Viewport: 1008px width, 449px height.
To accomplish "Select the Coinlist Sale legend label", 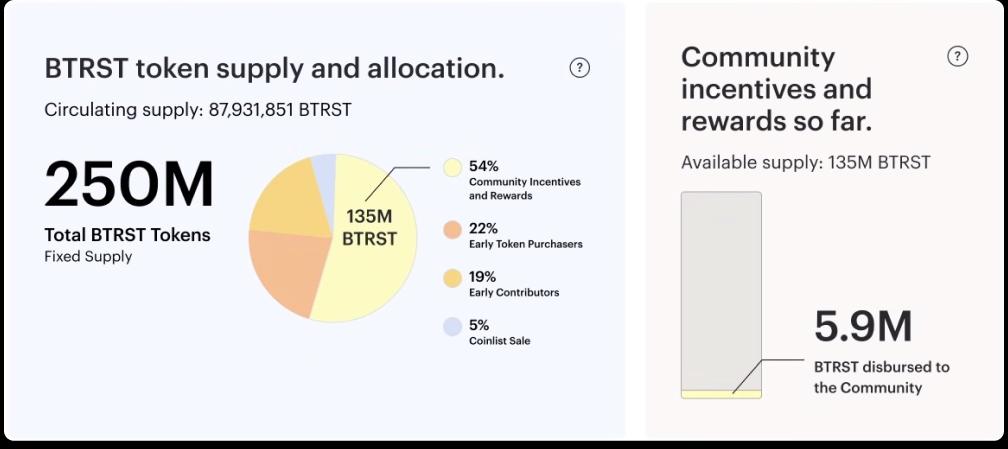I will click(499, 341).
